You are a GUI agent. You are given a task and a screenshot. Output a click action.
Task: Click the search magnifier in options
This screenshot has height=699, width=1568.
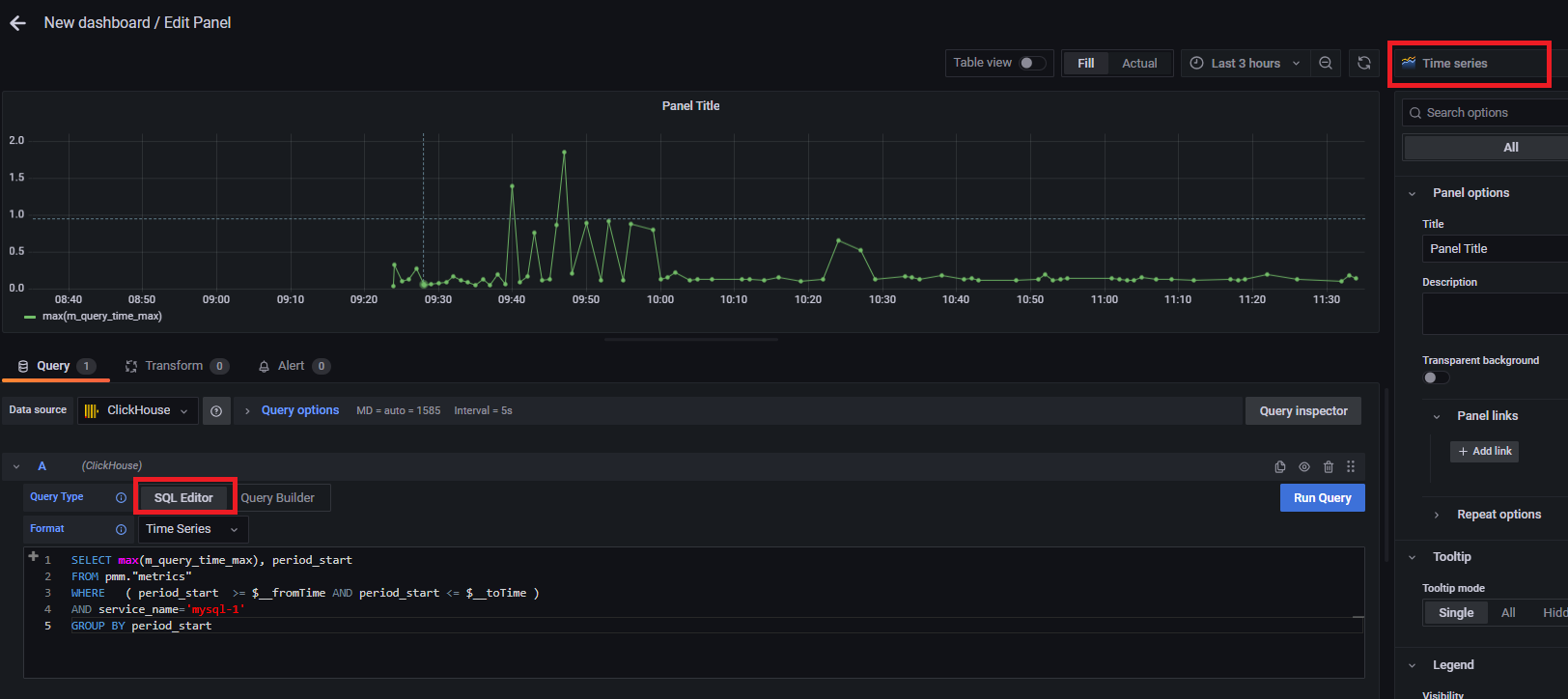1415,113
